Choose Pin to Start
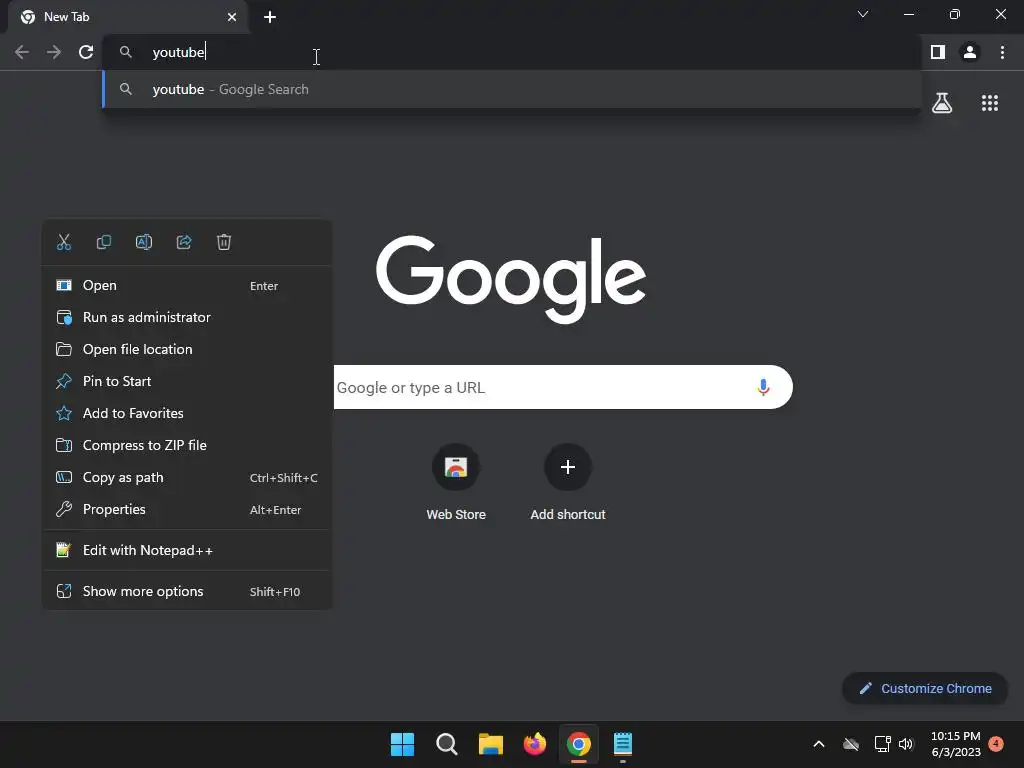 [x=187, y=381]
